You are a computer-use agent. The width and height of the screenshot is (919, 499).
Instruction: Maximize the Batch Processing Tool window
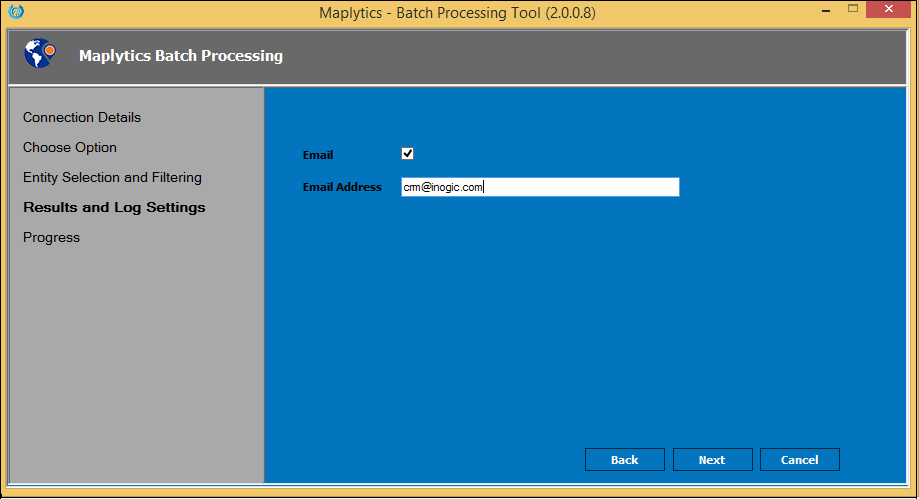tap(853, 9)
